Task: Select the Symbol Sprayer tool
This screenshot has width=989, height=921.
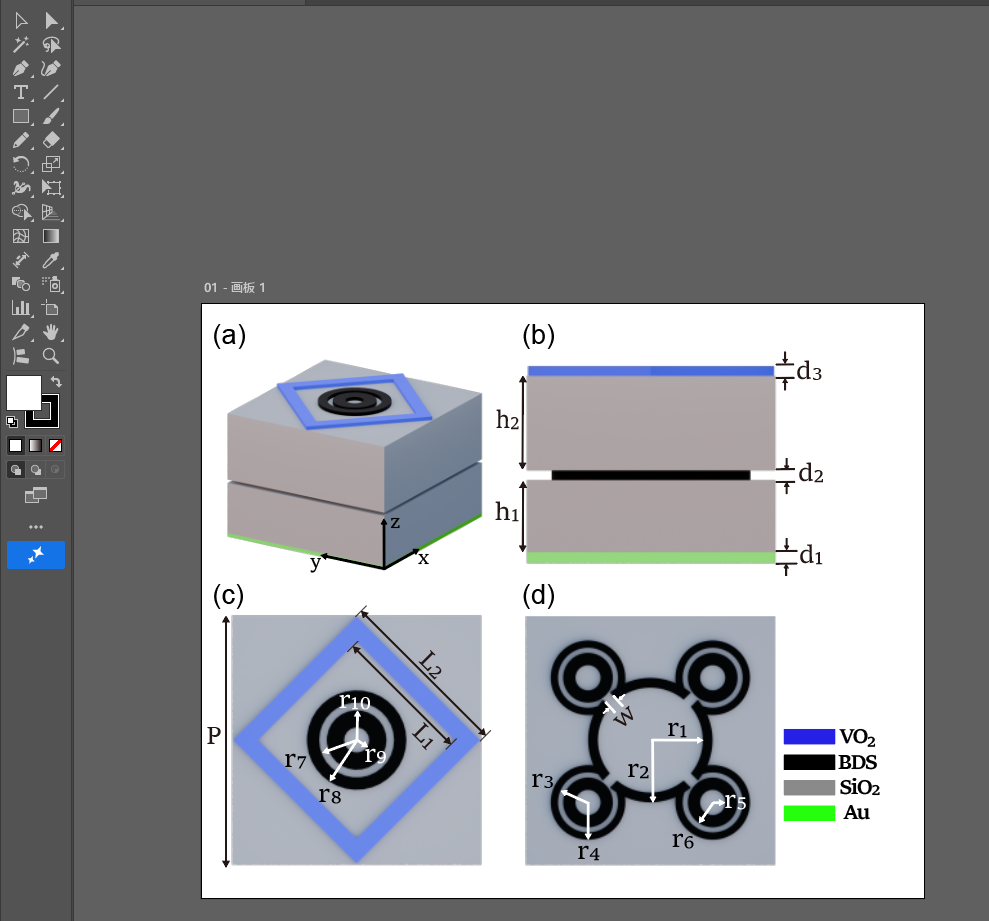Action: (51, 285)
